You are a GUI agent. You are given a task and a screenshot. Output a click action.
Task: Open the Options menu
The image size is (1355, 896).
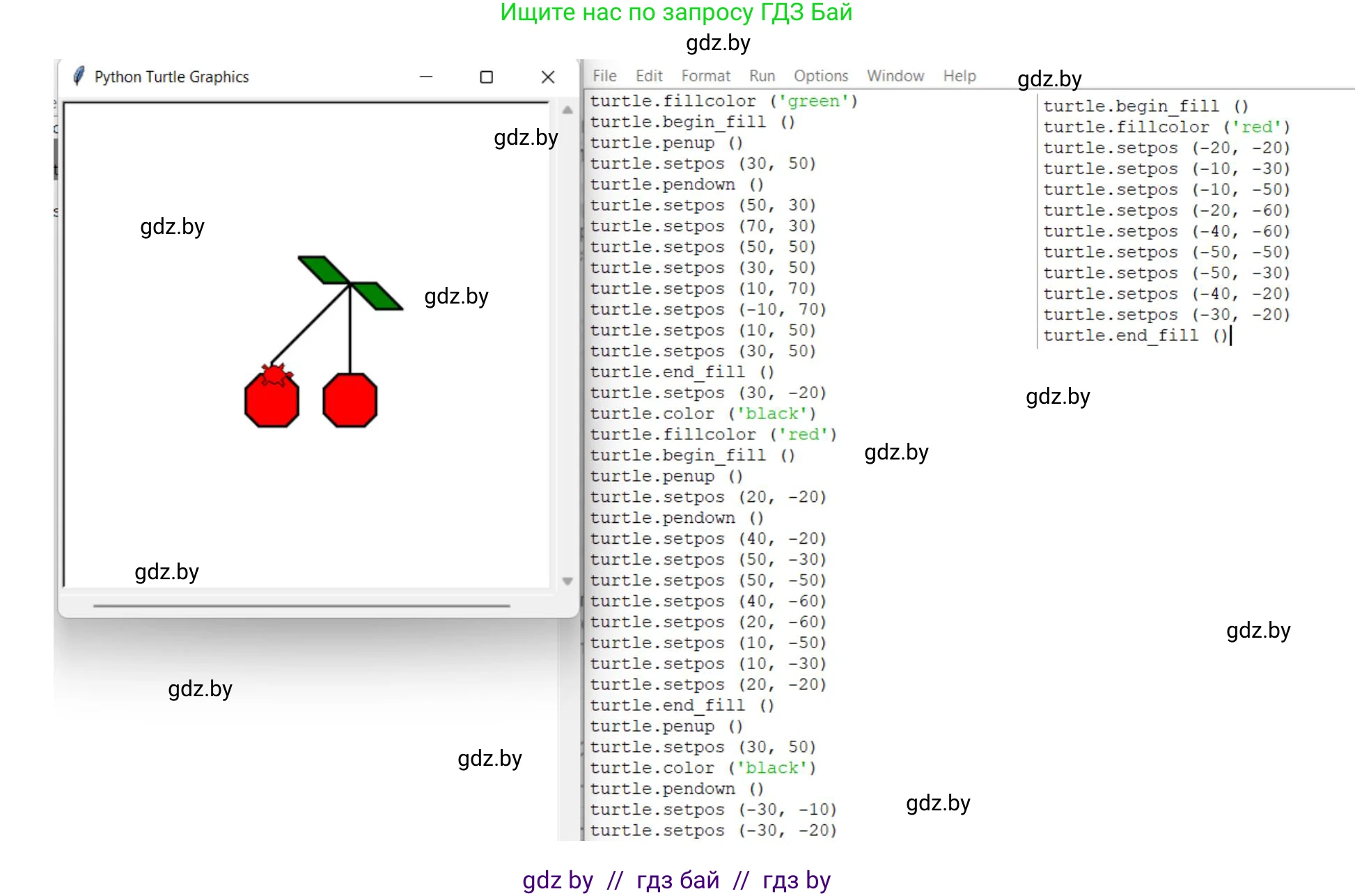[x=821, y=76]
